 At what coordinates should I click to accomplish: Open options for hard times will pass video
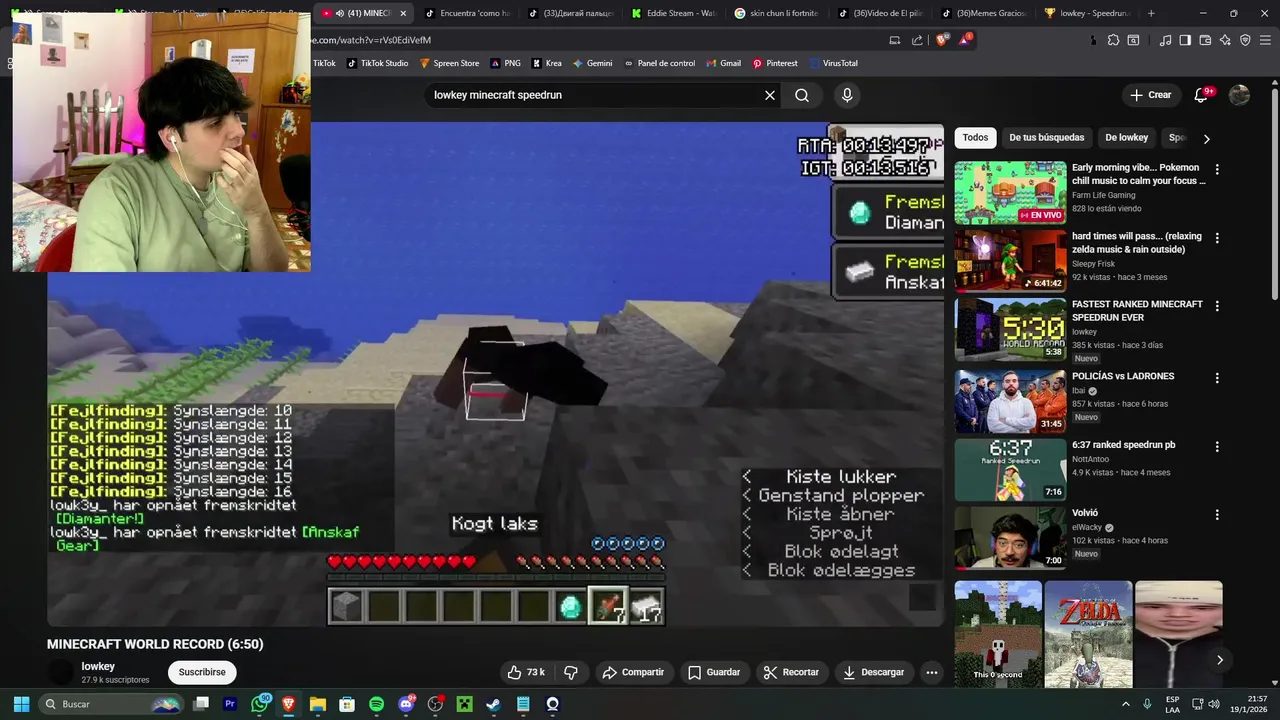[1217, 238]
